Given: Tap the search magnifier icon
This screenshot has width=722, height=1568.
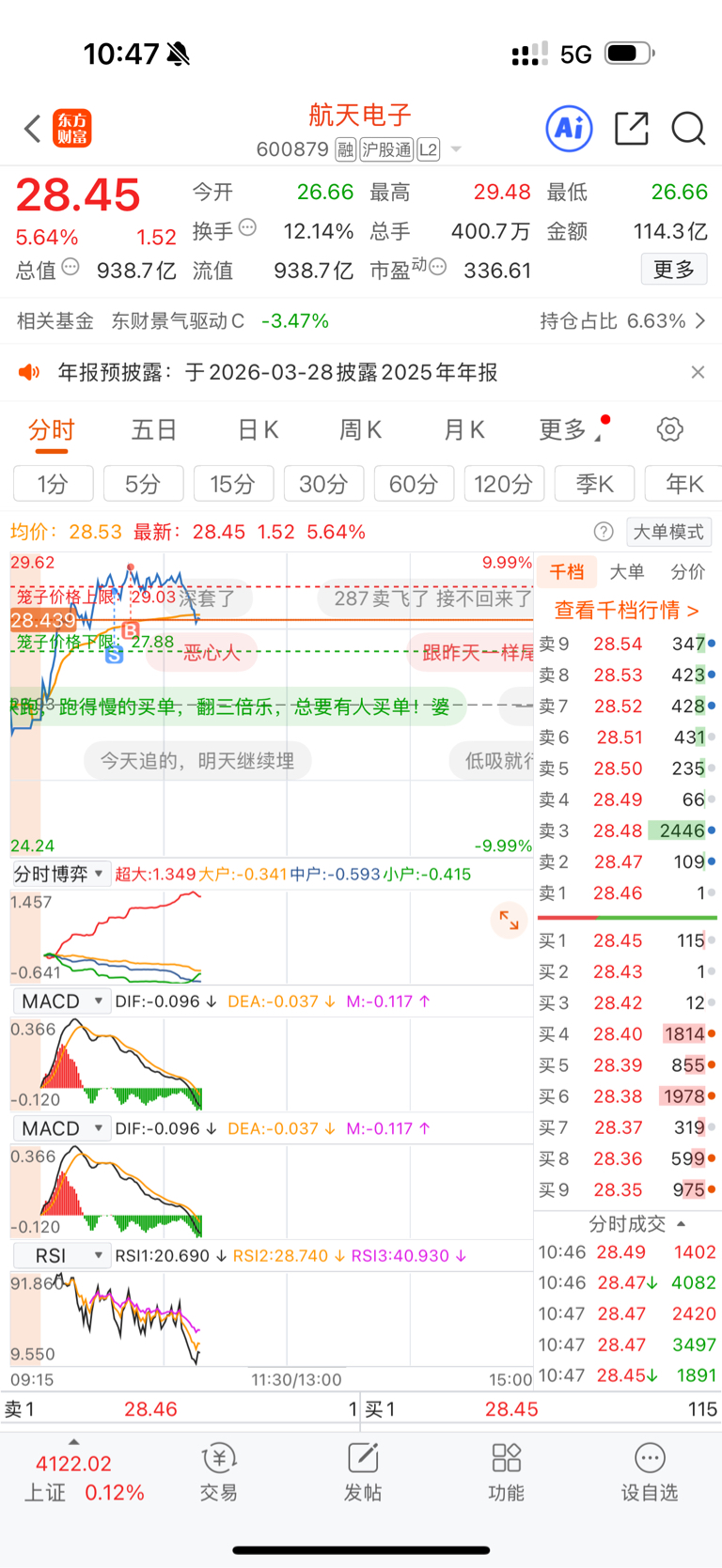Looking at the screenshot, I should (688, 129).
